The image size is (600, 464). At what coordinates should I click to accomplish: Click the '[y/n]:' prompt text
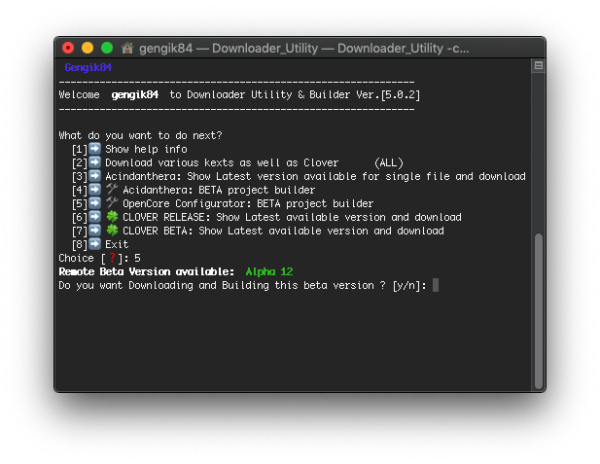(409, 286)
